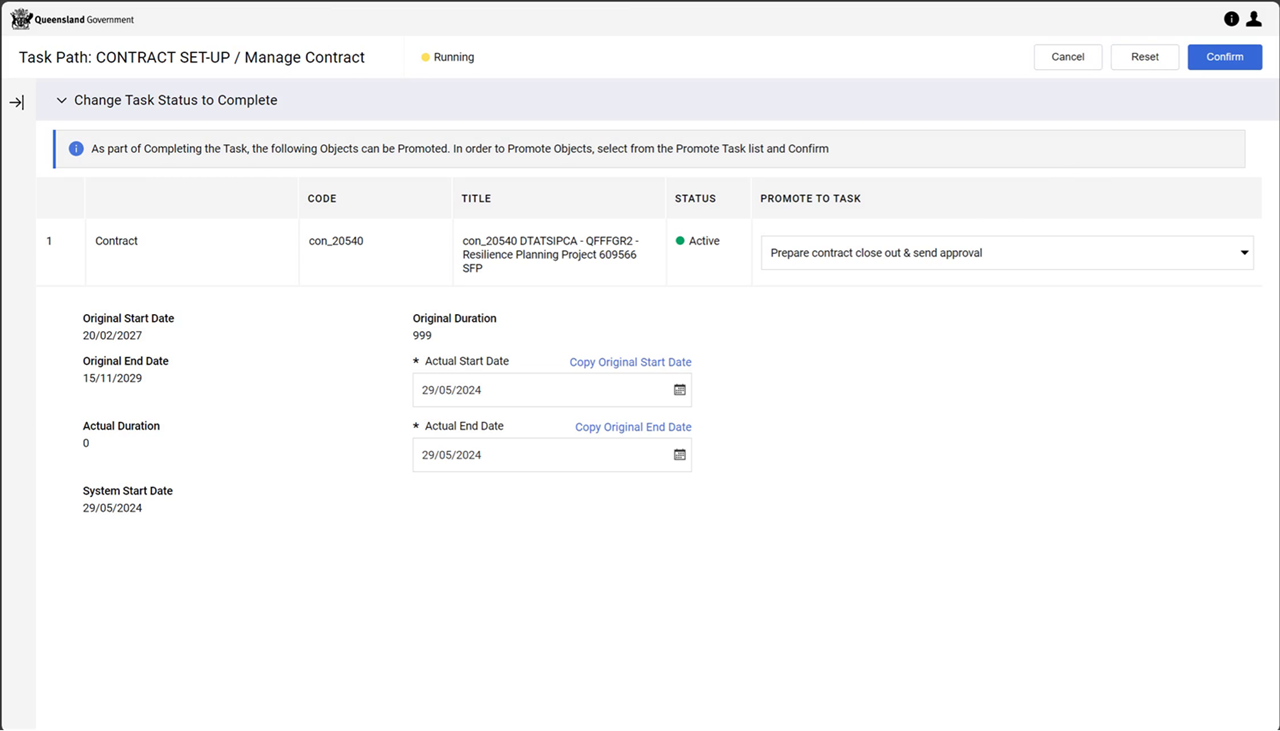Click the Cancel button
The width and height of the screenshot is (1280, 731).
point(1068,57)
